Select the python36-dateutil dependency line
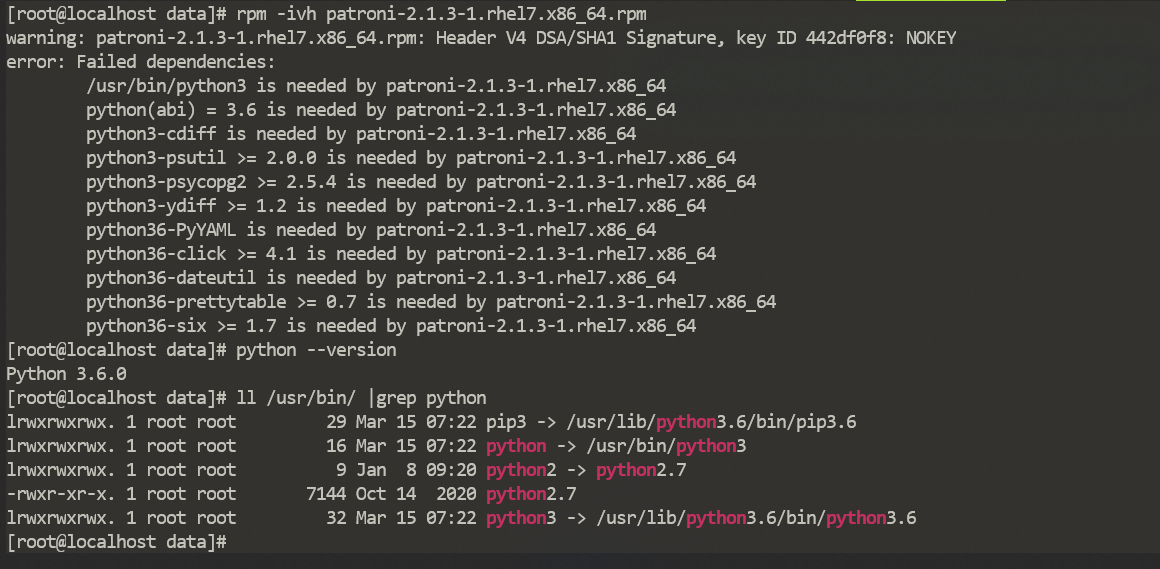The width and height of the screenshot is (1160, 569). tap(381, 277)
